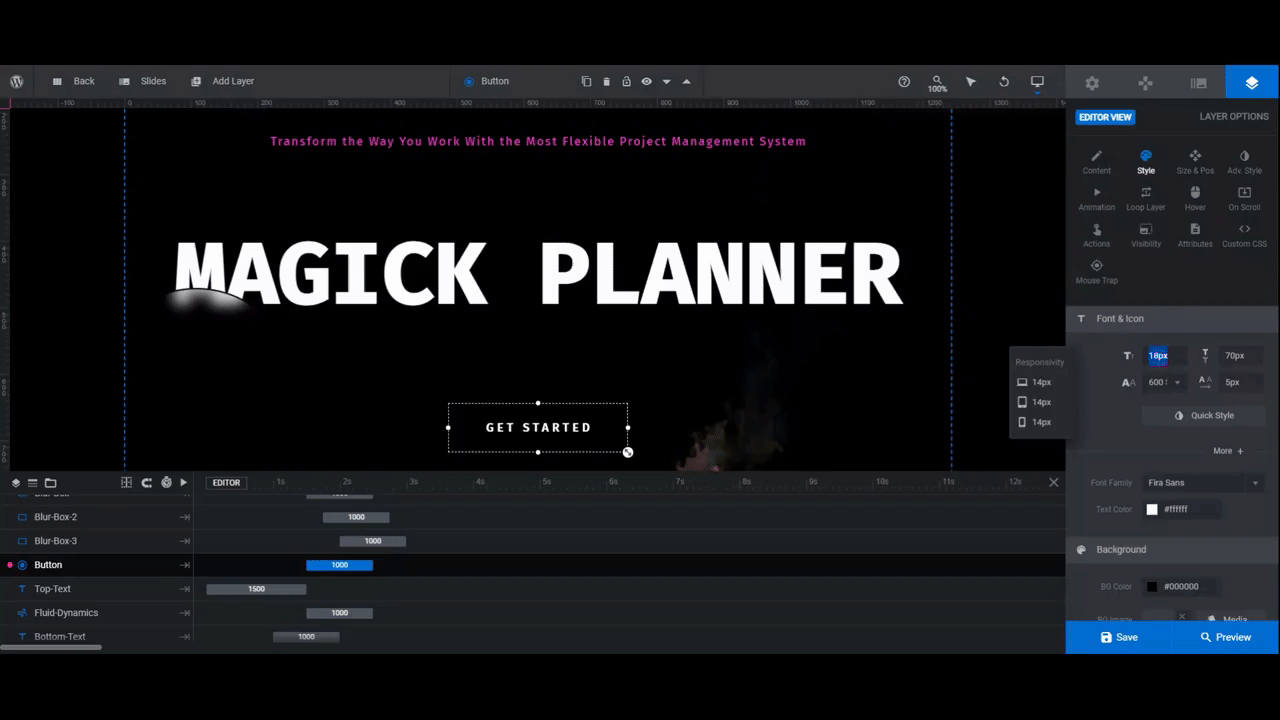Lock the Button layer with padlock icon
Screen dimensions: 1280x720
(x=626, y=82)
